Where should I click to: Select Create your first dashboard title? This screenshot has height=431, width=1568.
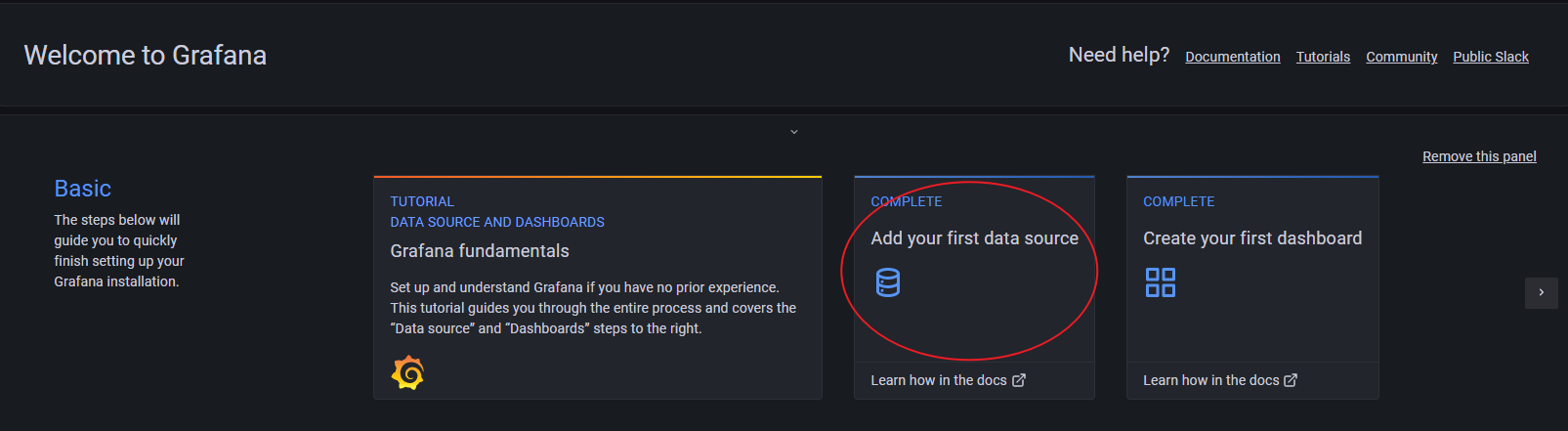pos(1251,238)
